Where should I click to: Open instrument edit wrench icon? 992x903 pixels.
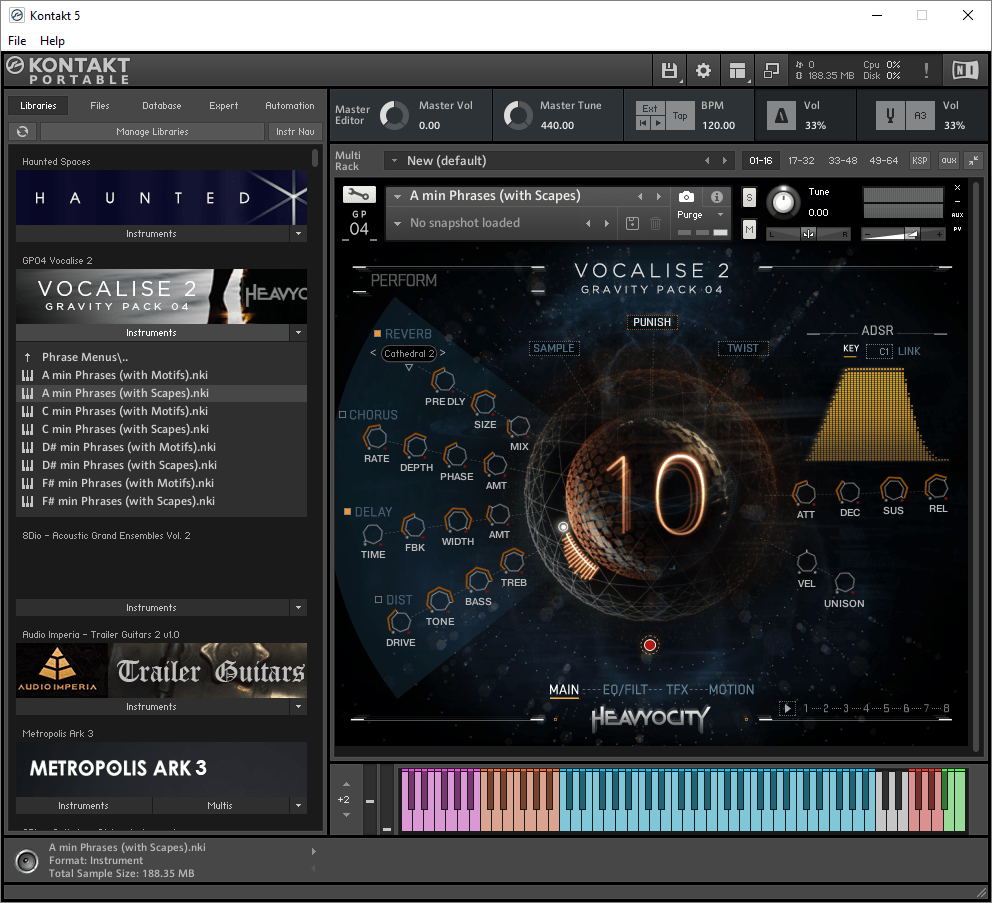click(x=359, y=195)
